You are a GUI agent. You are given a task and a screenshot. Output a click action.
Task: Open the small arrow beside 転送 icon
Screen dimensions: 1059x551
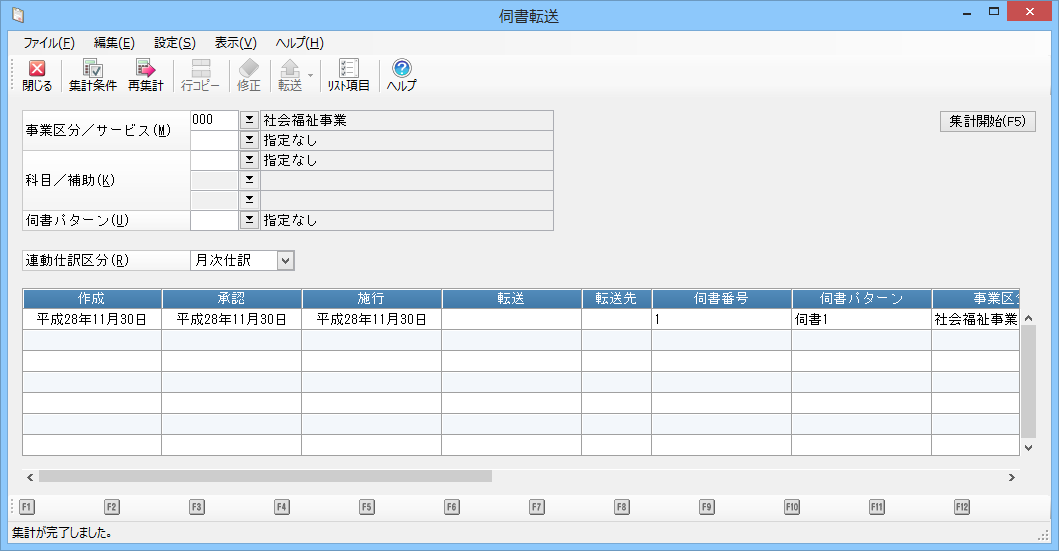click(x=310, y=76)
